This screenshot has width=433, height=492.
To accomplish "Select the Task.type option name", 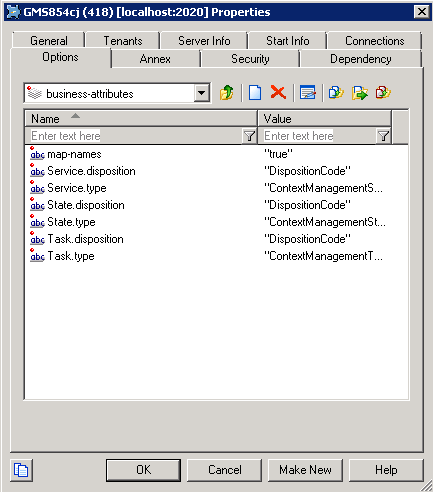I will click(71, 256).
